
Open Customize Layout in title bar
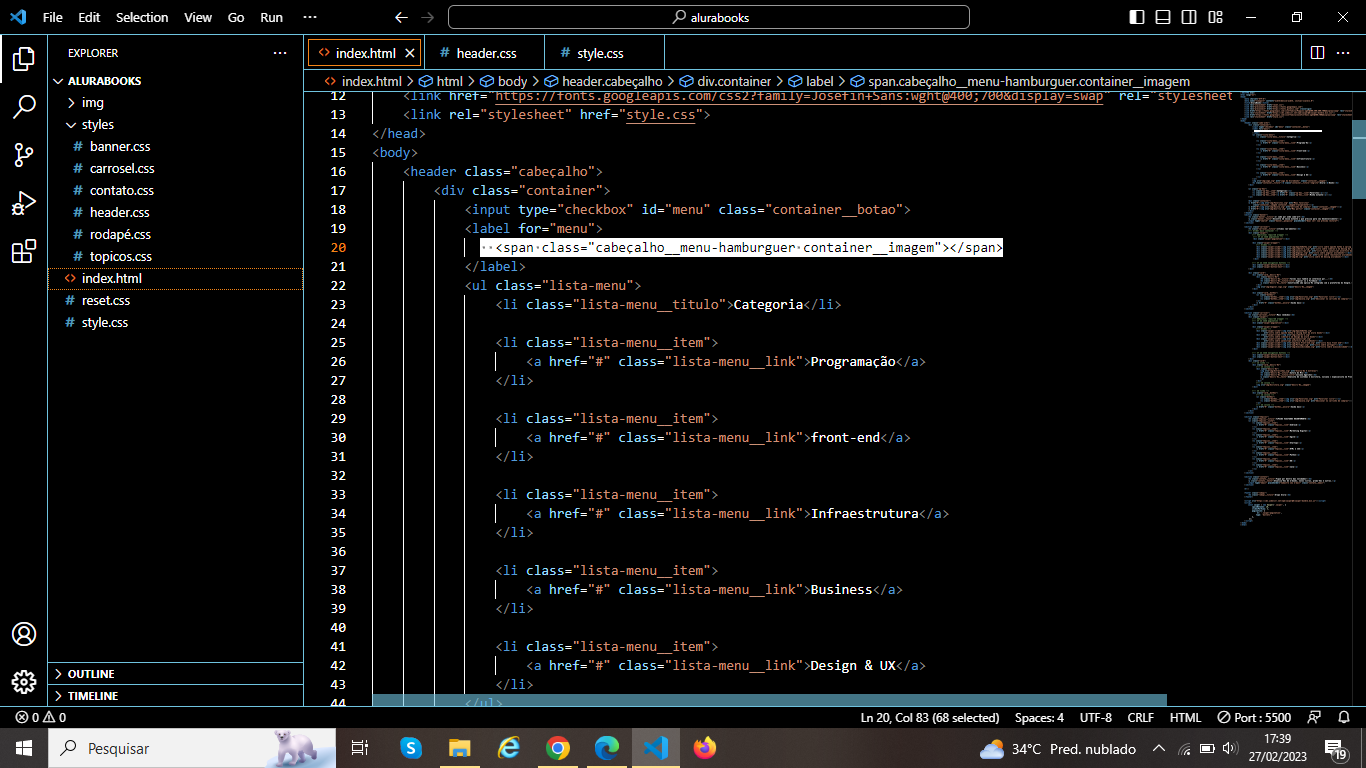[x=1214, y=17]
